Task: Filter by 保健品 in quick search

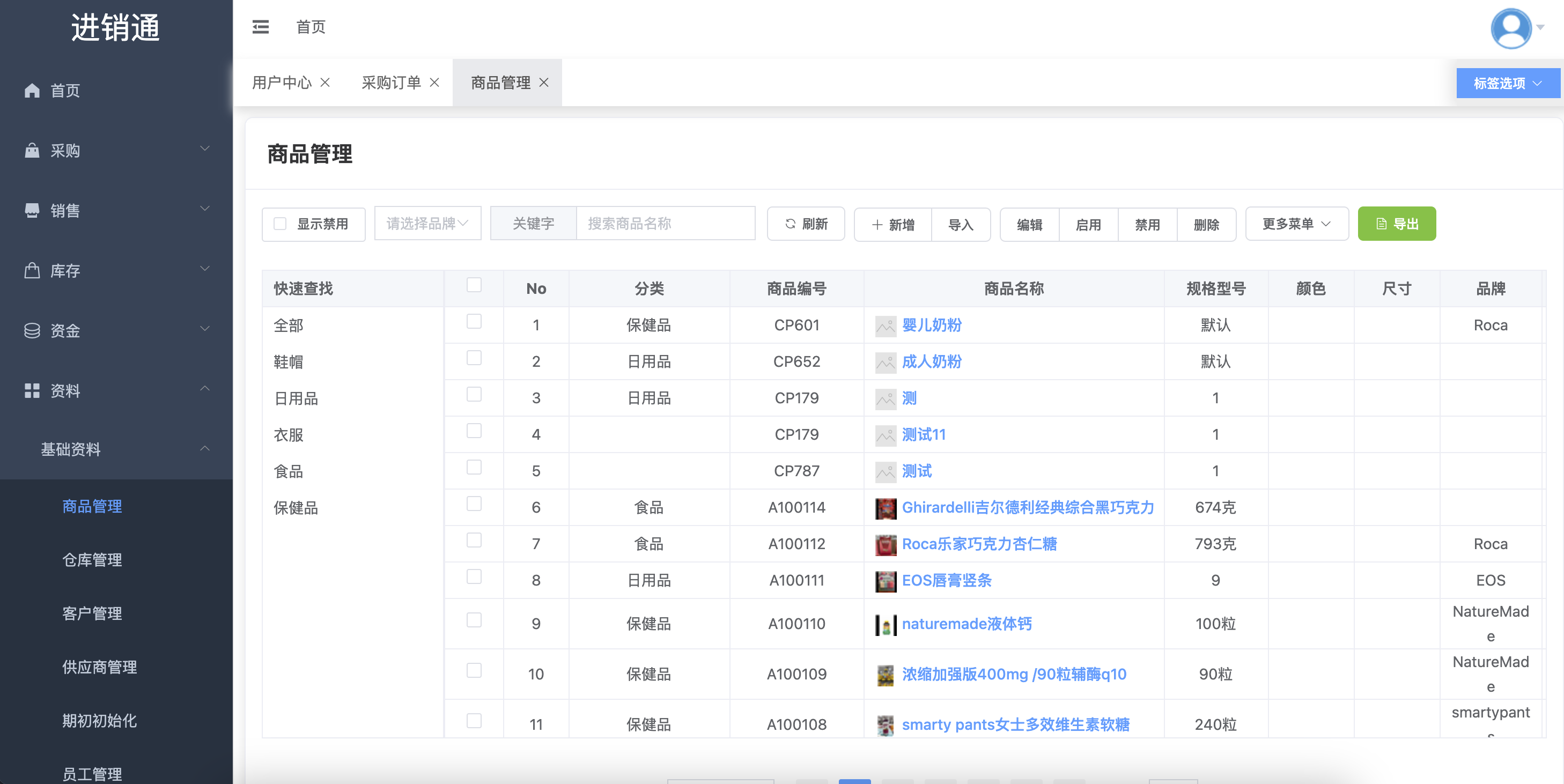Action: coord(296,508)
